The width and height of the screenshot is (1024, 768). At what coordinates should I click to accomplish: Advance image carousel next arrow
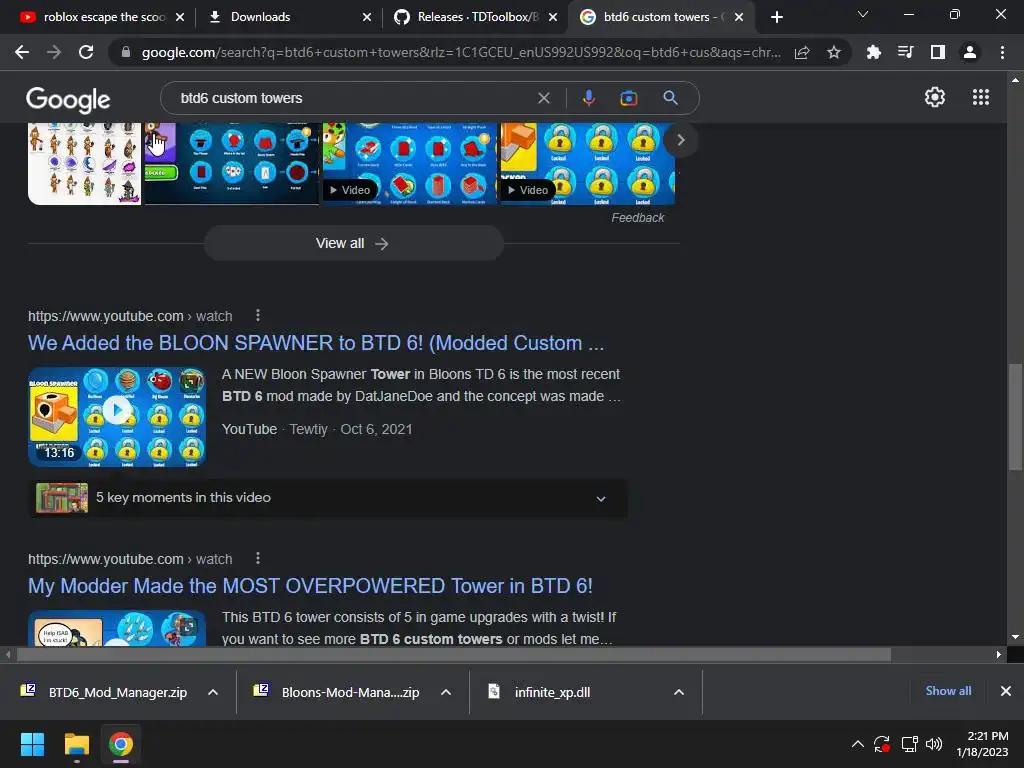tap(680, 140)
